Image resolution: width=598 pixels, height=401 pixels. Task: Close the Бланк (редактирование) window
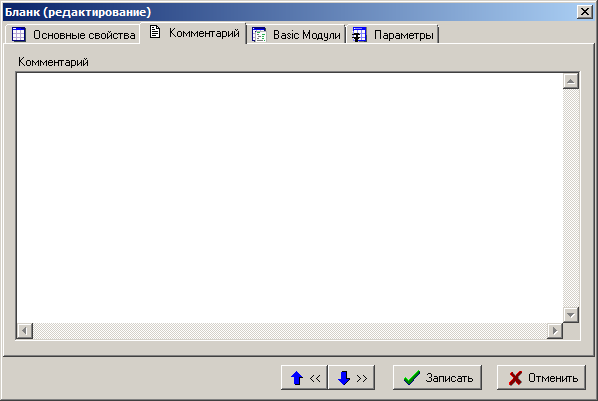(585, 12)
